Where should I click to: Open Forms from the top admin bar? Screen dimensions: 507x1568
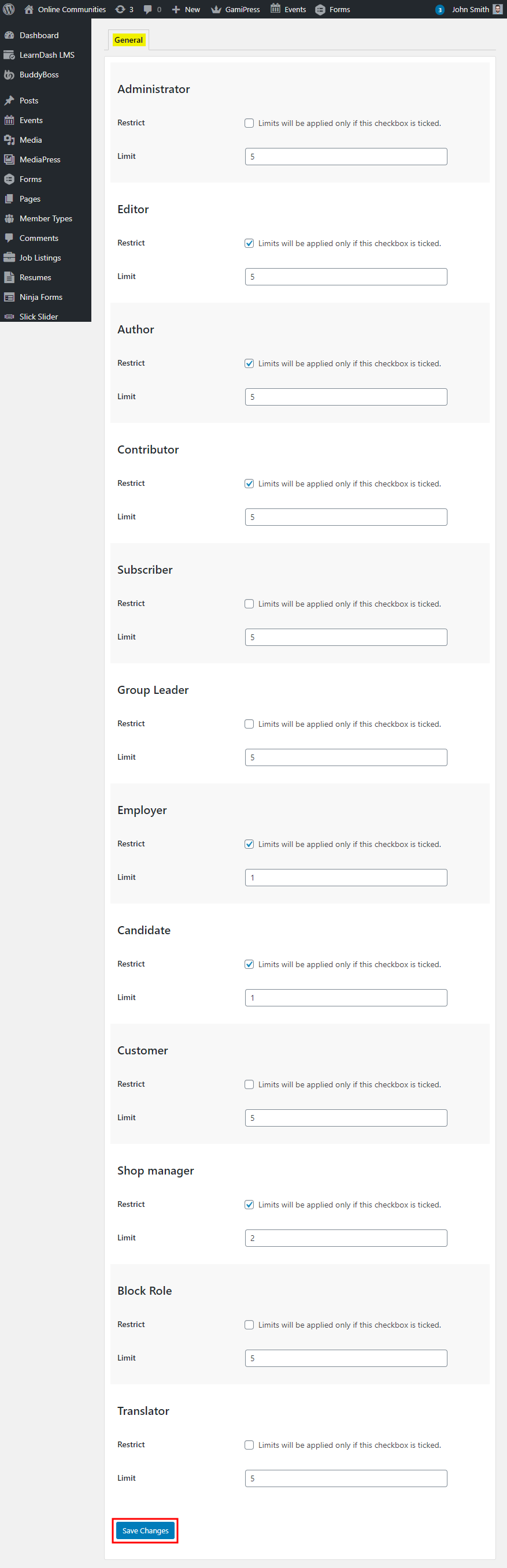click(x=333, y=9)
